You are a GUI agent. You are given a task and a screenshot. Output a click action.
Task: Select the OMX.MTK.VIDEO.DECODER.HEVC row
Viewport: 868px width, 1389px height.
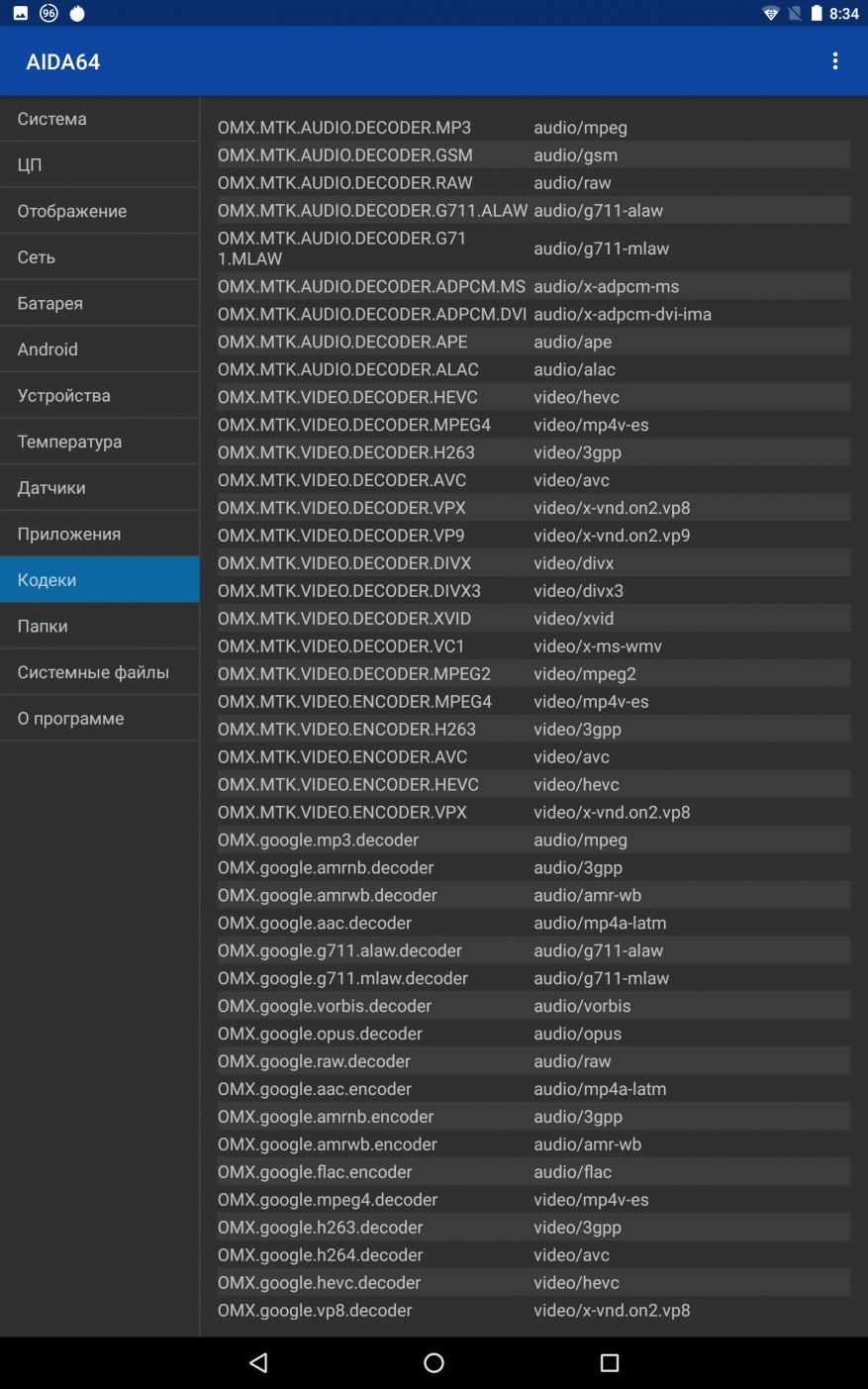tap(533, 397)
